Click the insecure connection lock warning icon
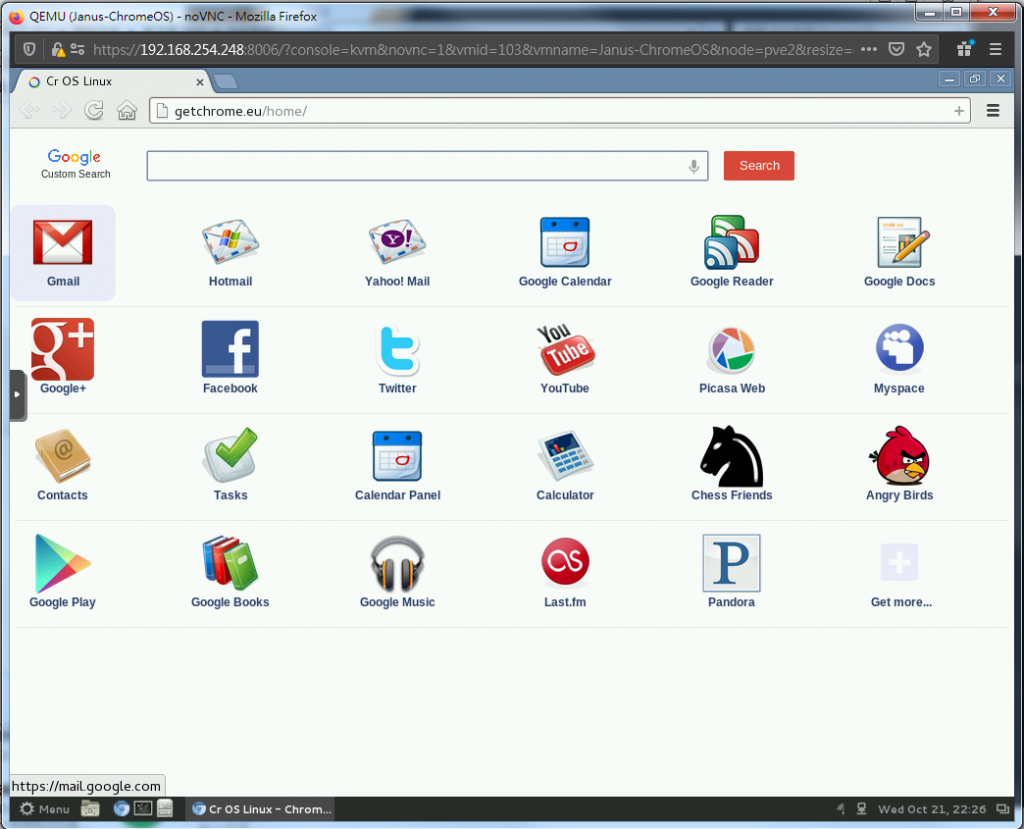This screenshot has width=1024, height=829. pyautogui.click(x=57, y=50)
